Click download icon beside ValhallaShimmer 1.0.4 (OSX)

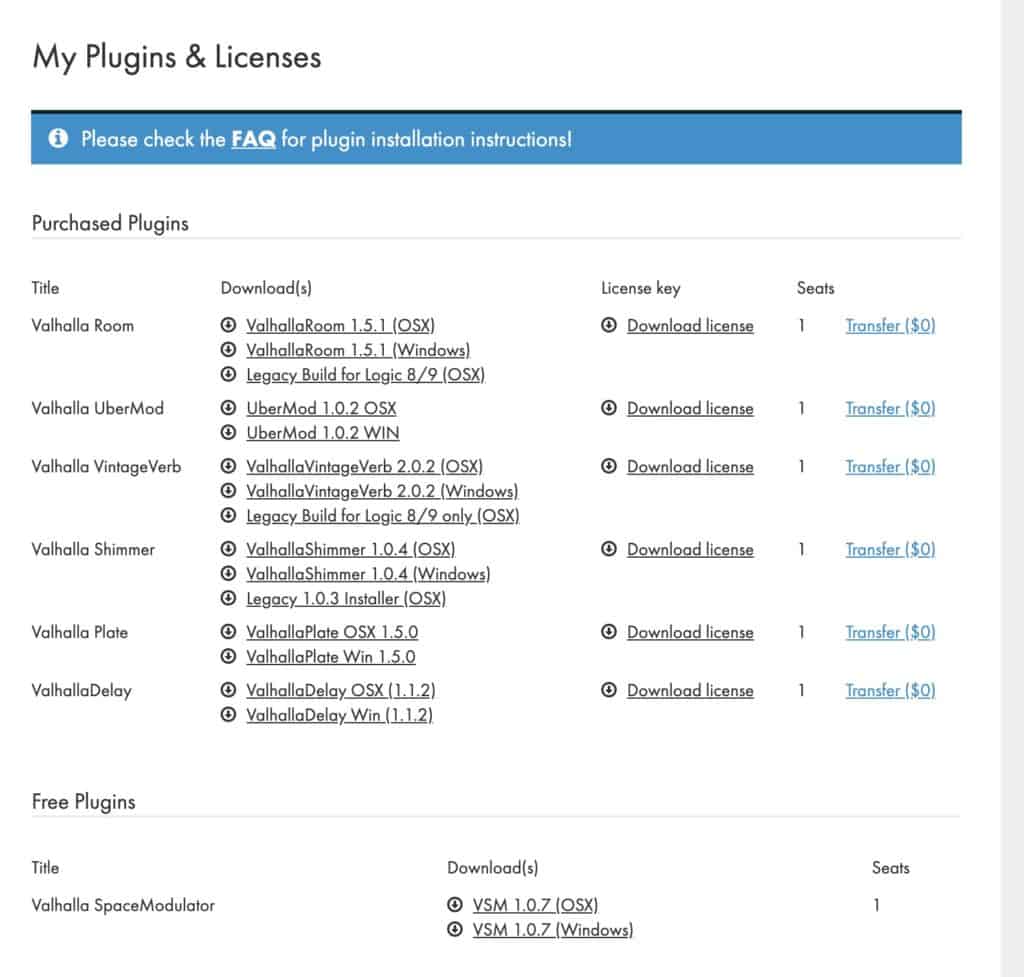(x=228, y=549)
